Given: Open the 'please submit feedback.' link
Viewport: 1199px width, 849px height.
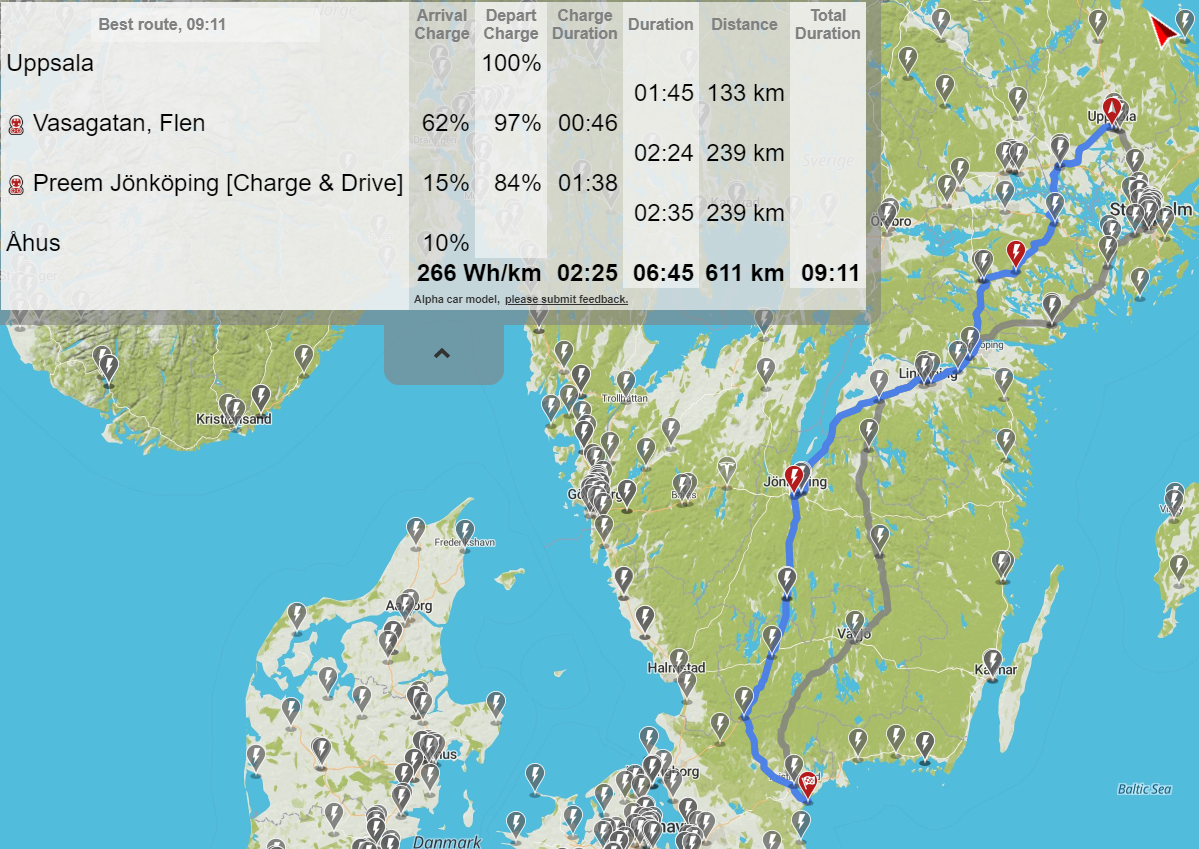Looking at the screenshot, I should [566, 299].
